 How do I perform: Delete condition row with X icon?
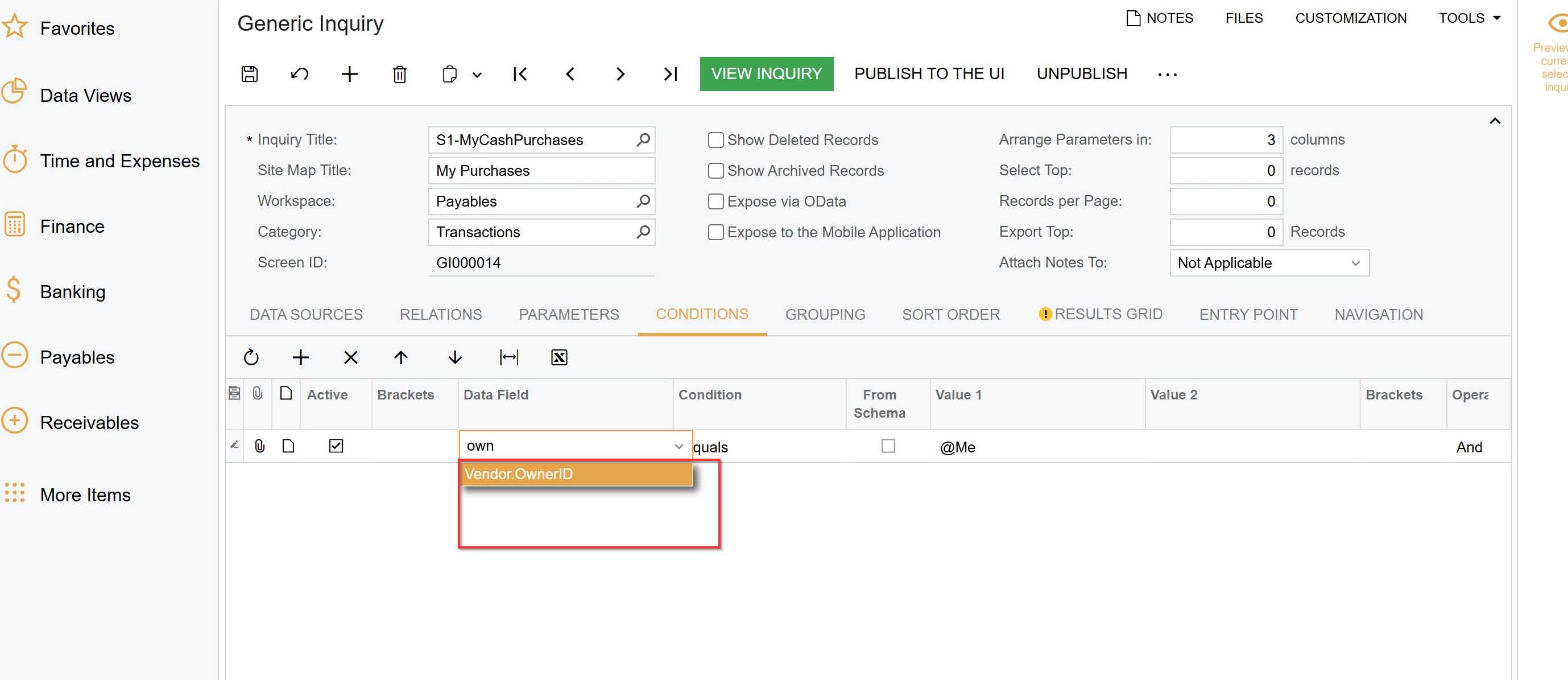coord(350,357)
